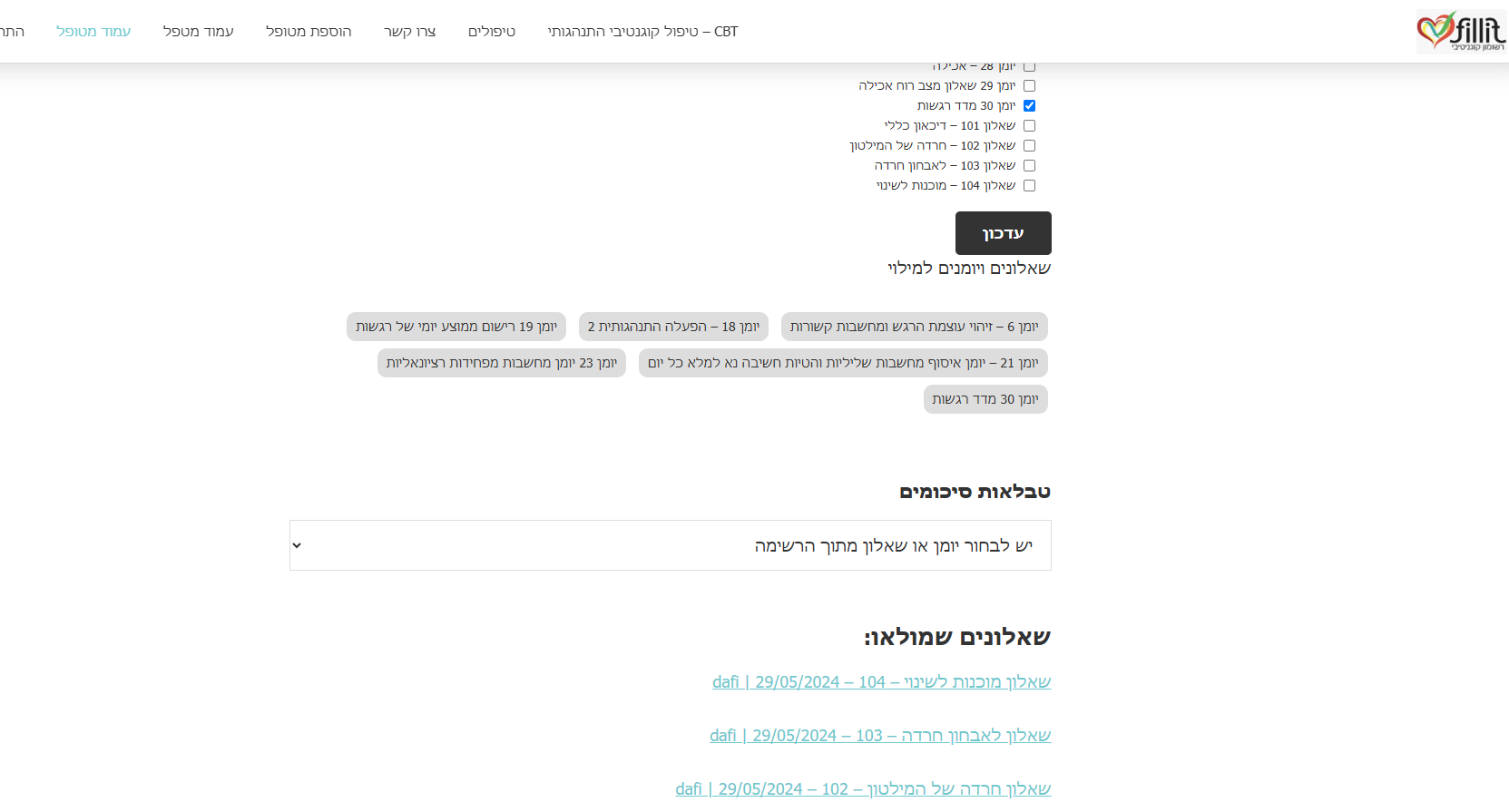The height and width of the screenshot is (812, 1509).
Task: Click the dark עדכון button
Action: [x=1004, y=233]
